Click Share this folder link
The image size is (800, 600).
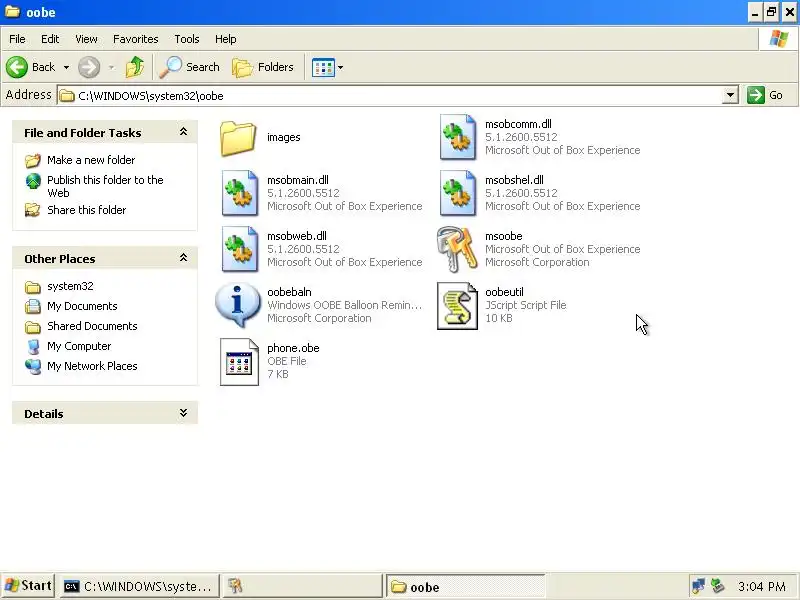(87, 210)
